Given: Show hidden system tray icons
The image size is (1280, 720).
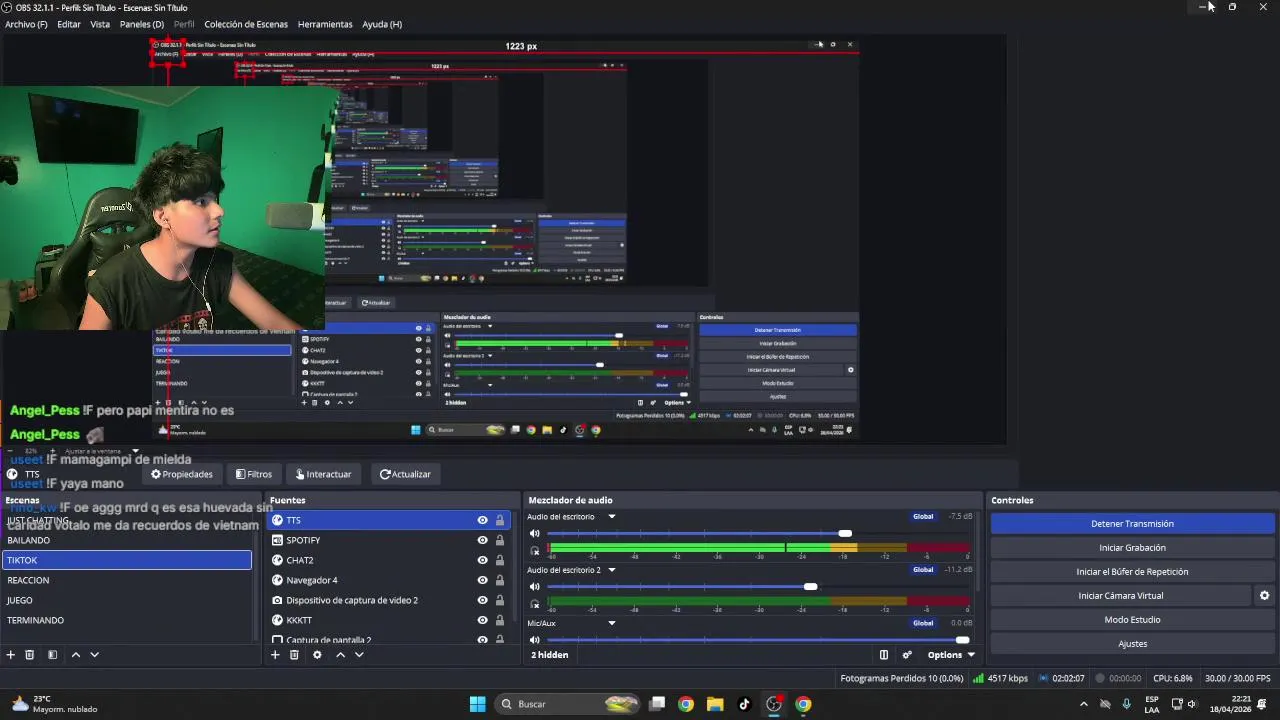Looking at the screenshot, I should tap(1083, 704).
